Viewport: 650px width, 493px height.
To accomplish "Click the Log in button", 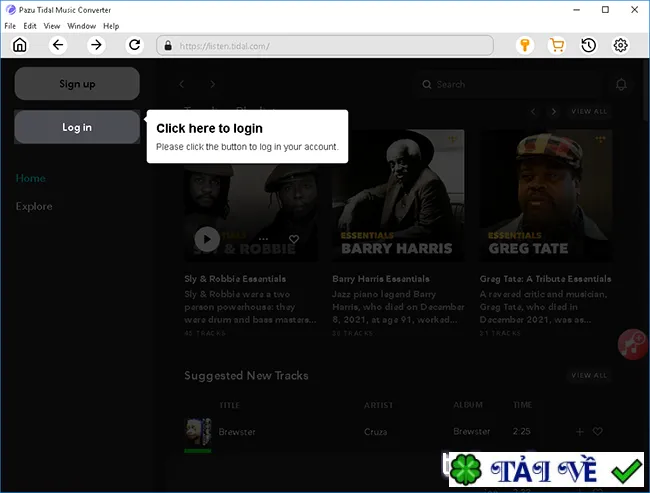I will click(77, 127).
